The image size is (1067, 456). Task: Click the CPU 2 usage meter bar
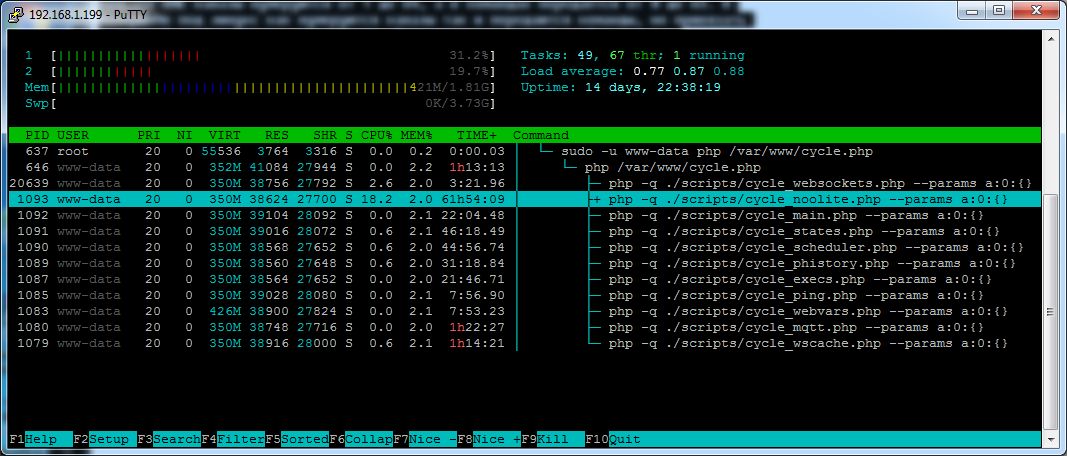click(x=273, y=71)
